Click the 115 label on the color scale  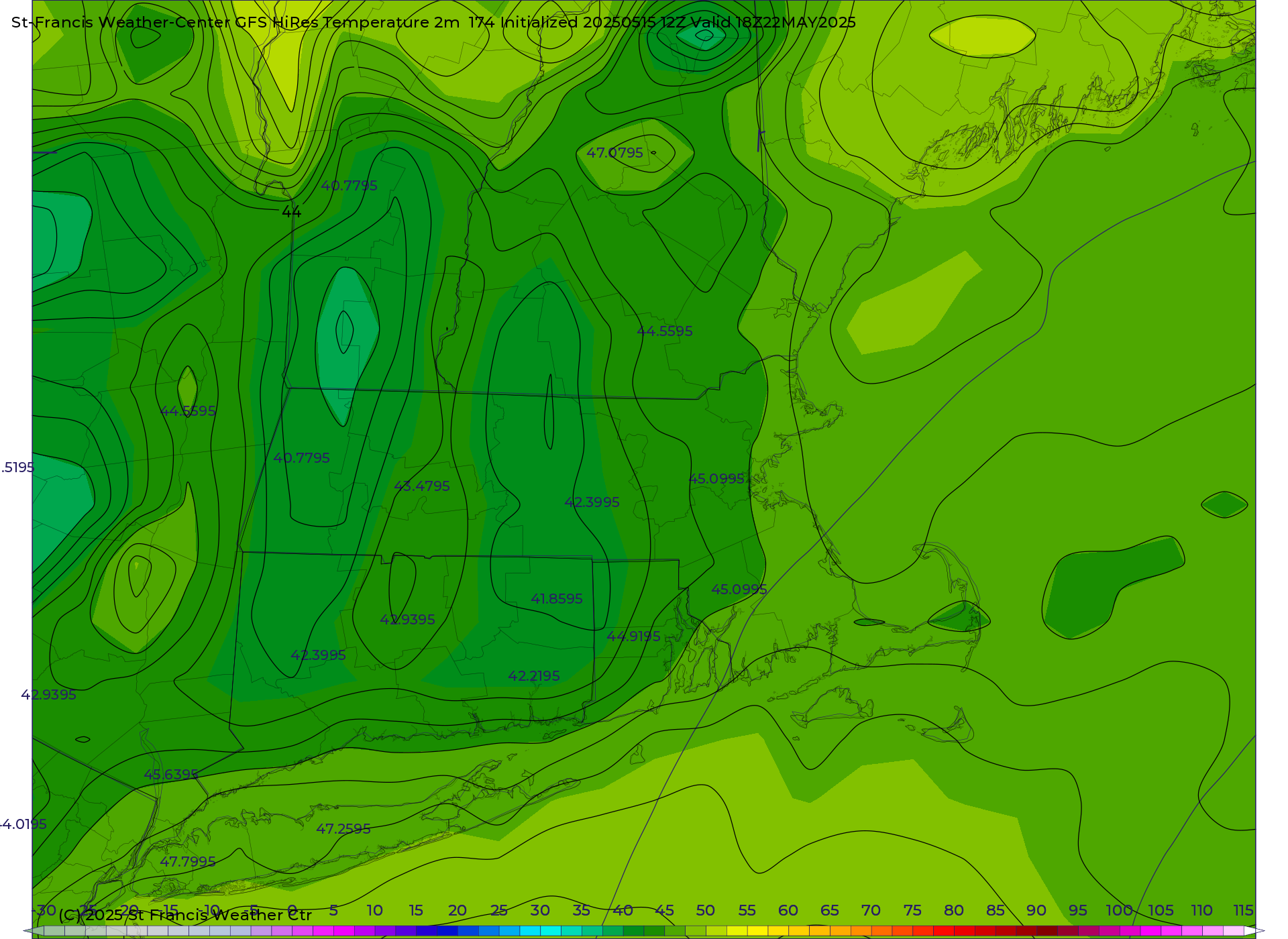click(1243, 911)
